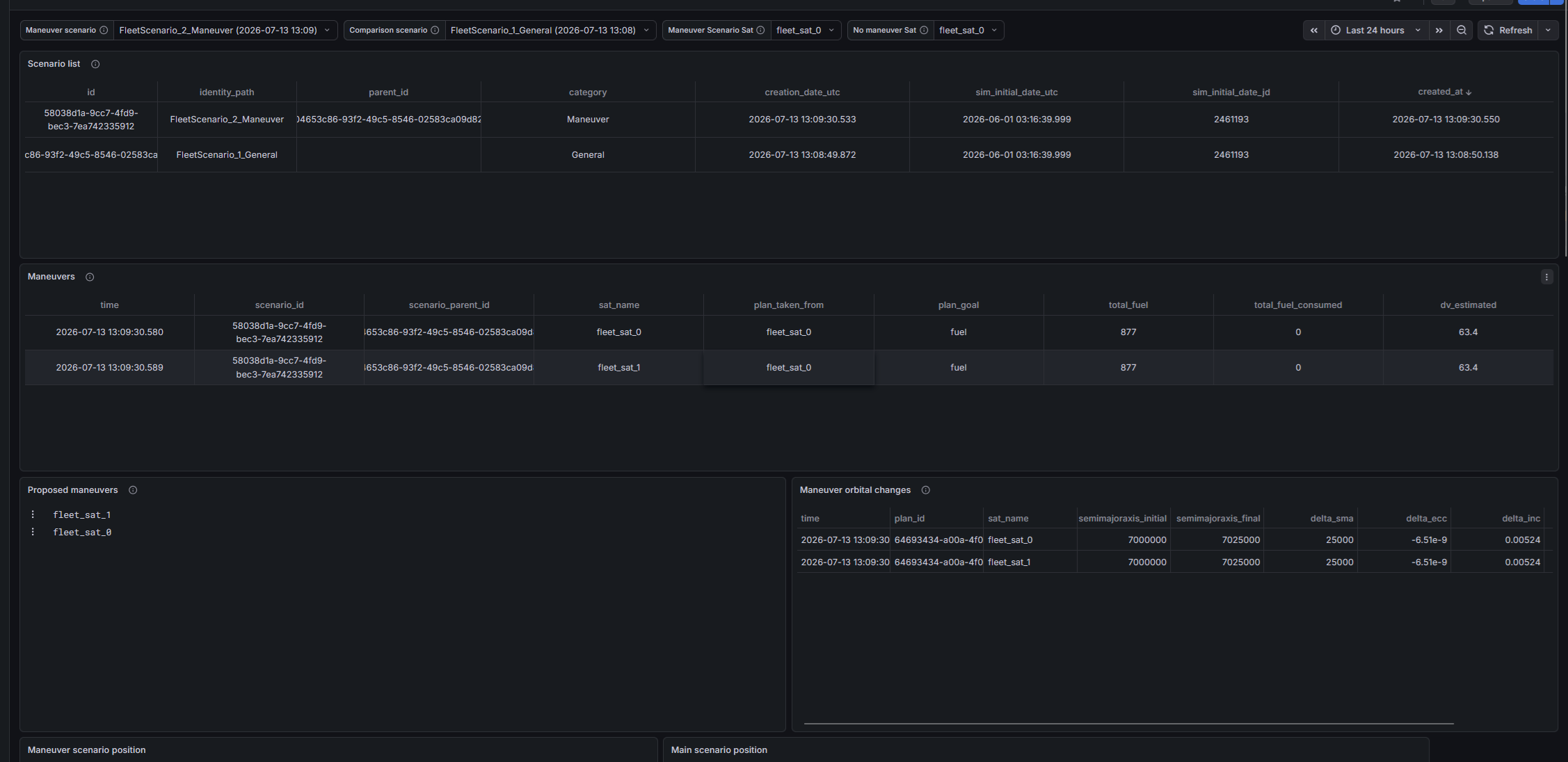Open Last 24 hours time picker
1568x762 pixels.
click(x=1376, y=30)
